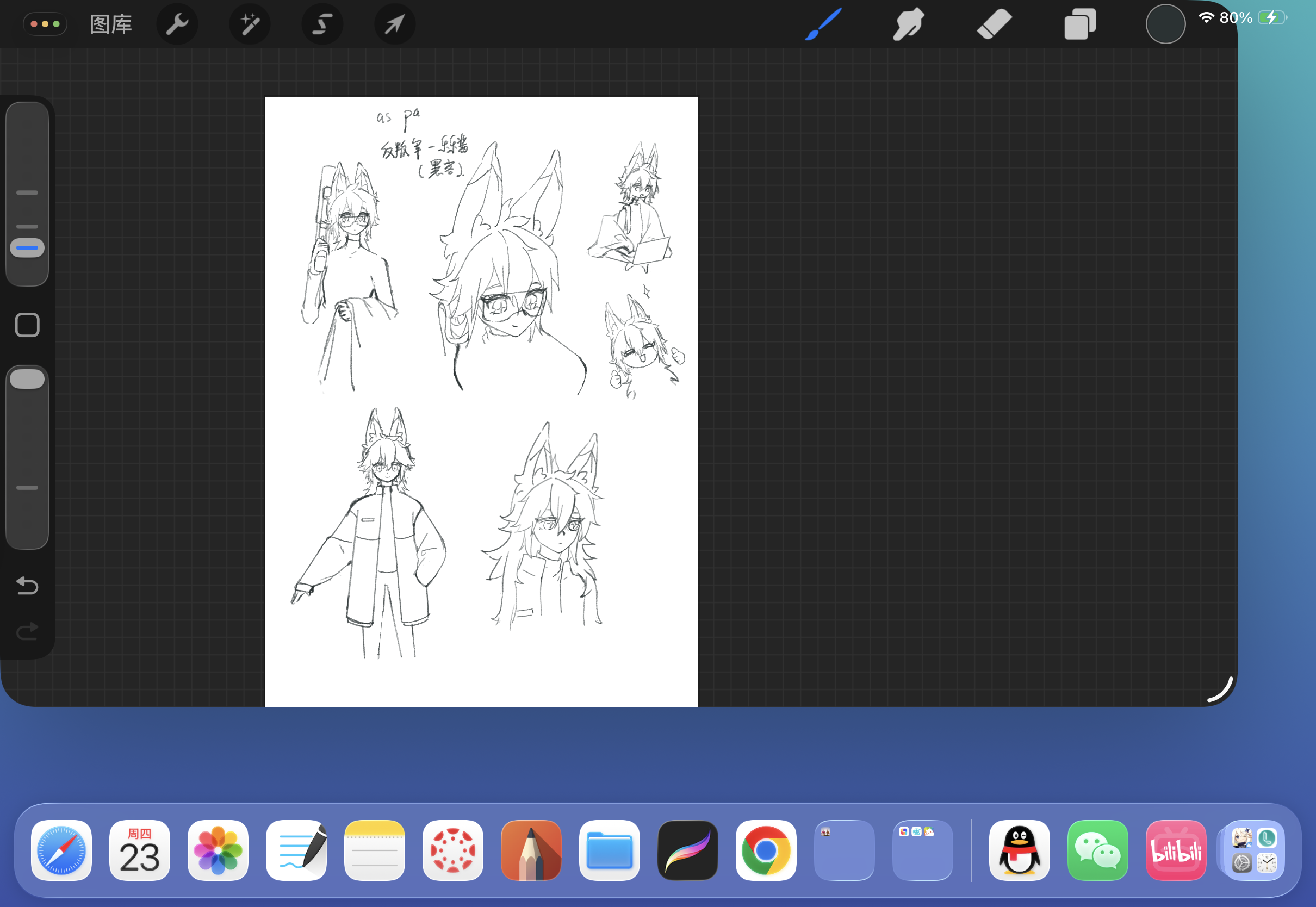Open the orange pencil app in dock

coord(531,850)
